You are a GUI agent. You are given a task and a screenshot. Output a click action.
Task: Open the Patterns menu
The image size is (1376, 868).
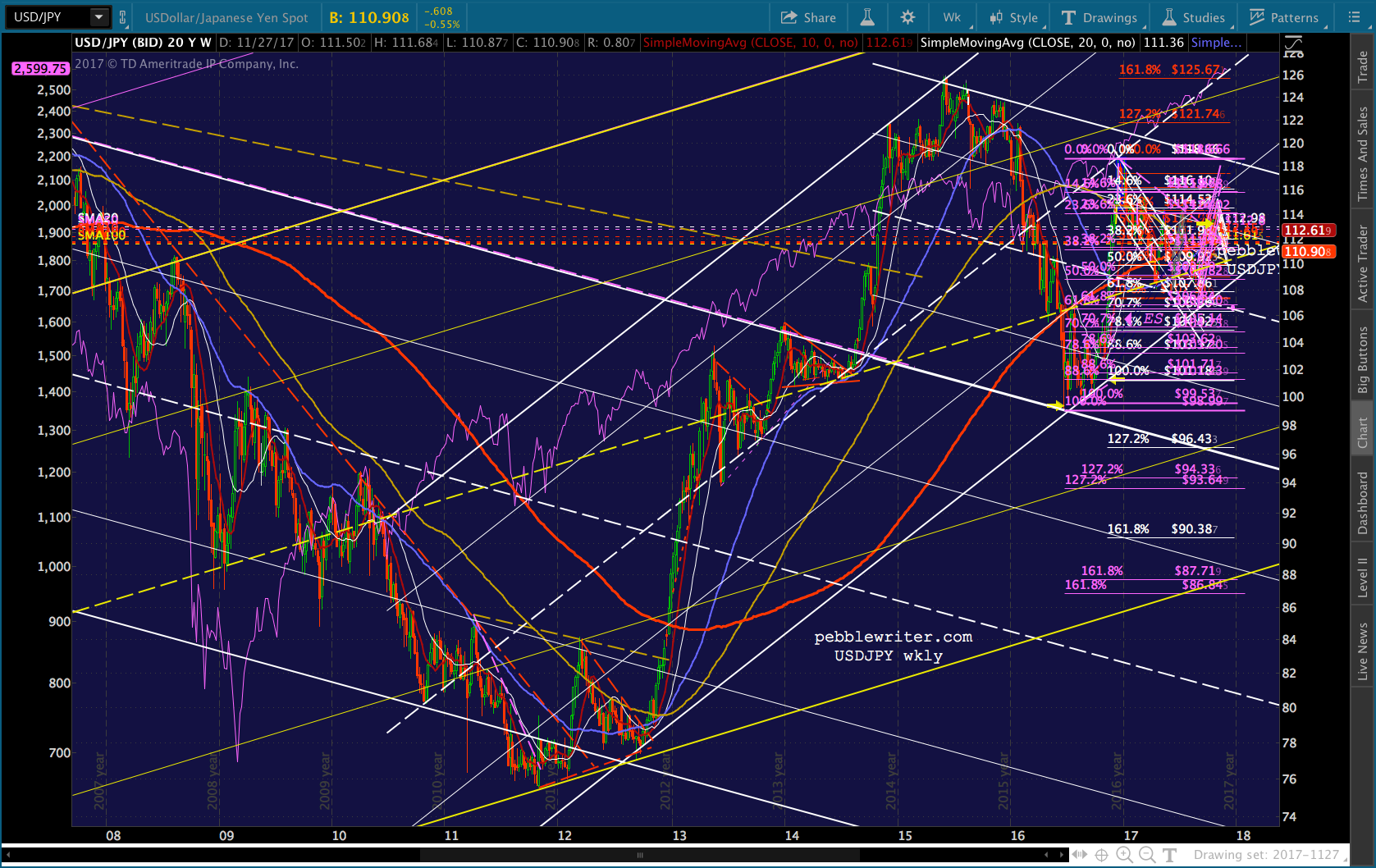tap(1284, 17)
